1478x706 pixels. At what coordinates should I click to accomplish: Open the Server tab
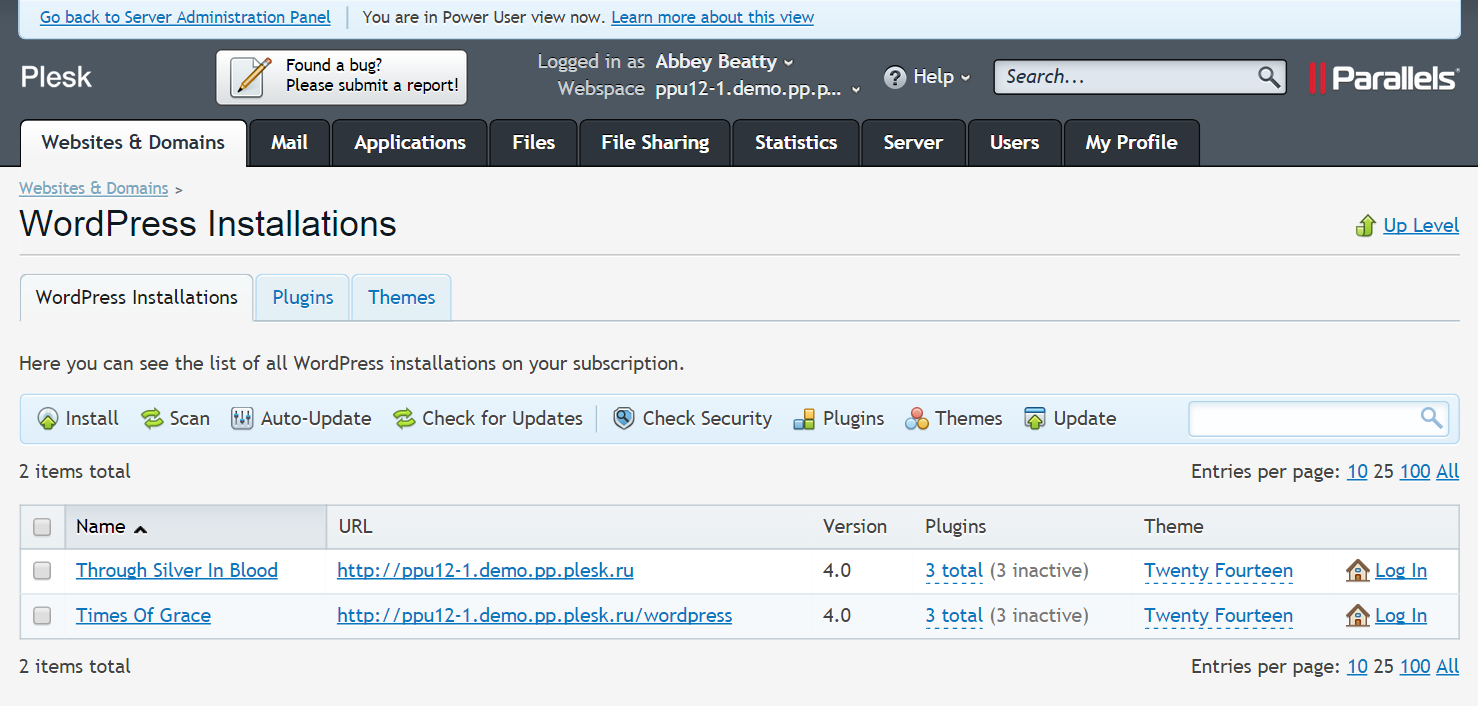pyautogui.click(x=913, y=143)
